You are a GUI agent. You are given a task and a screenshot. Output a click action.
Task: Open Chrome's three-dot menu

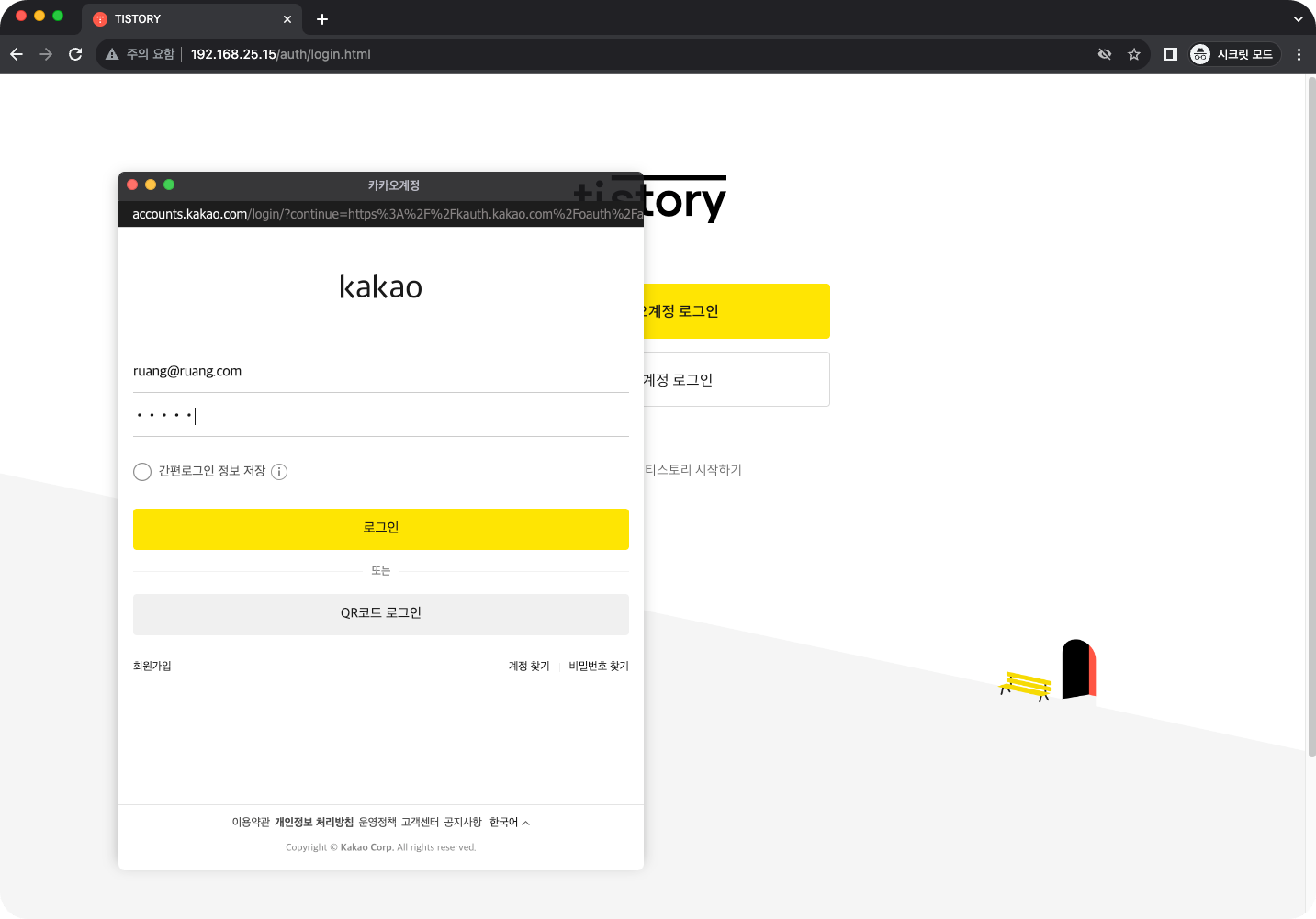pos(1299,54)
